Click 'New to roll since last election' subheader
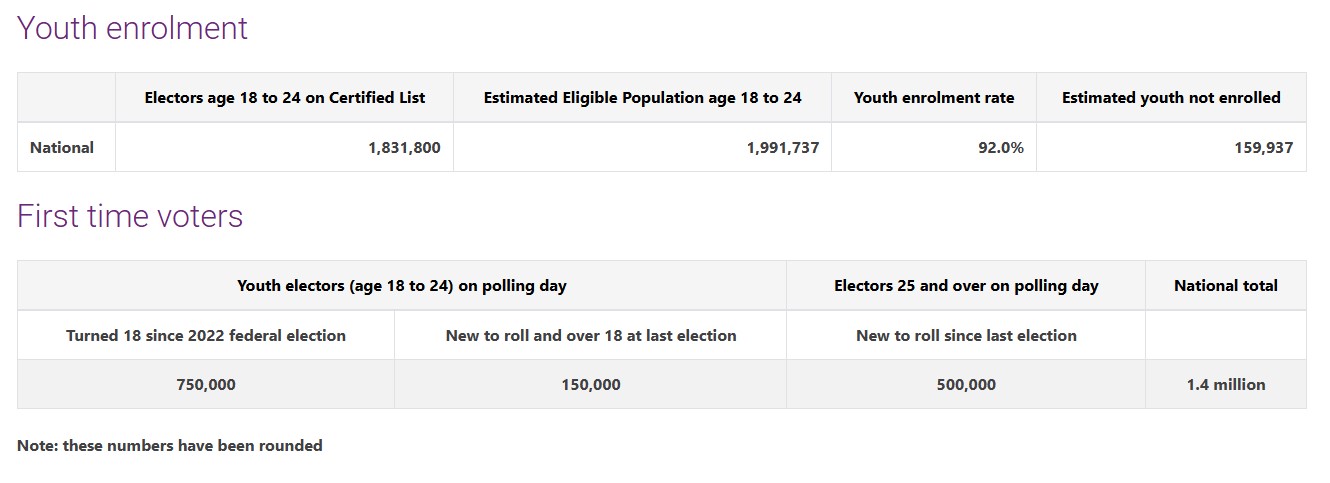1330x483 pixels. tap(966, 336)
